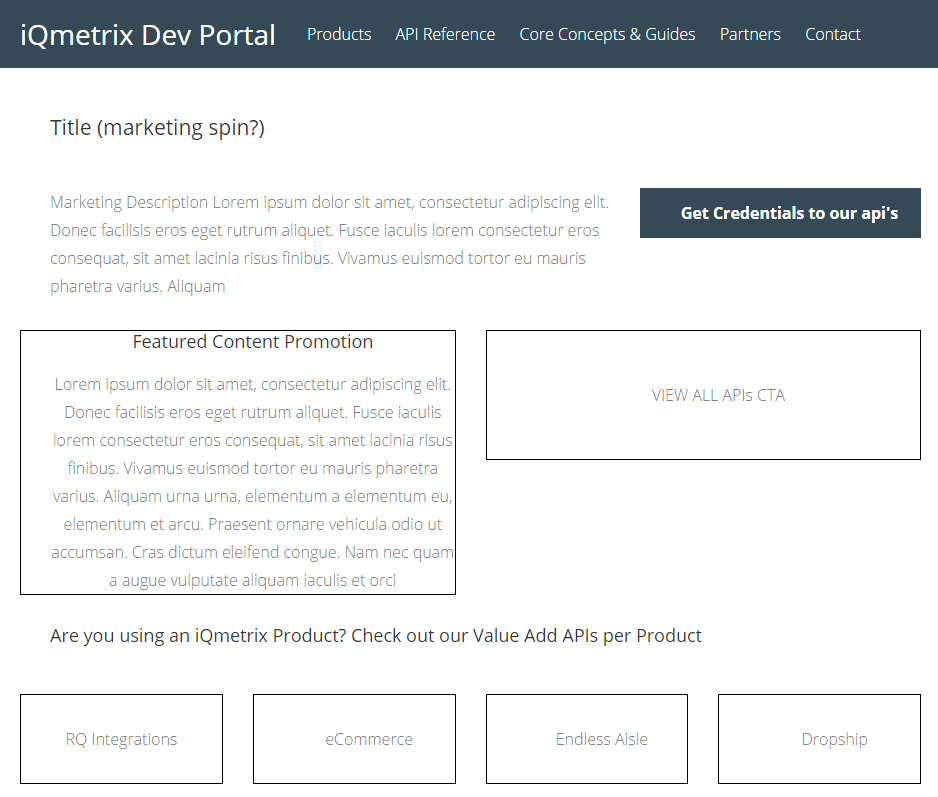
Task: Select the eCommerce product tile
Action: pyautogui.click(x=354, y=739)
